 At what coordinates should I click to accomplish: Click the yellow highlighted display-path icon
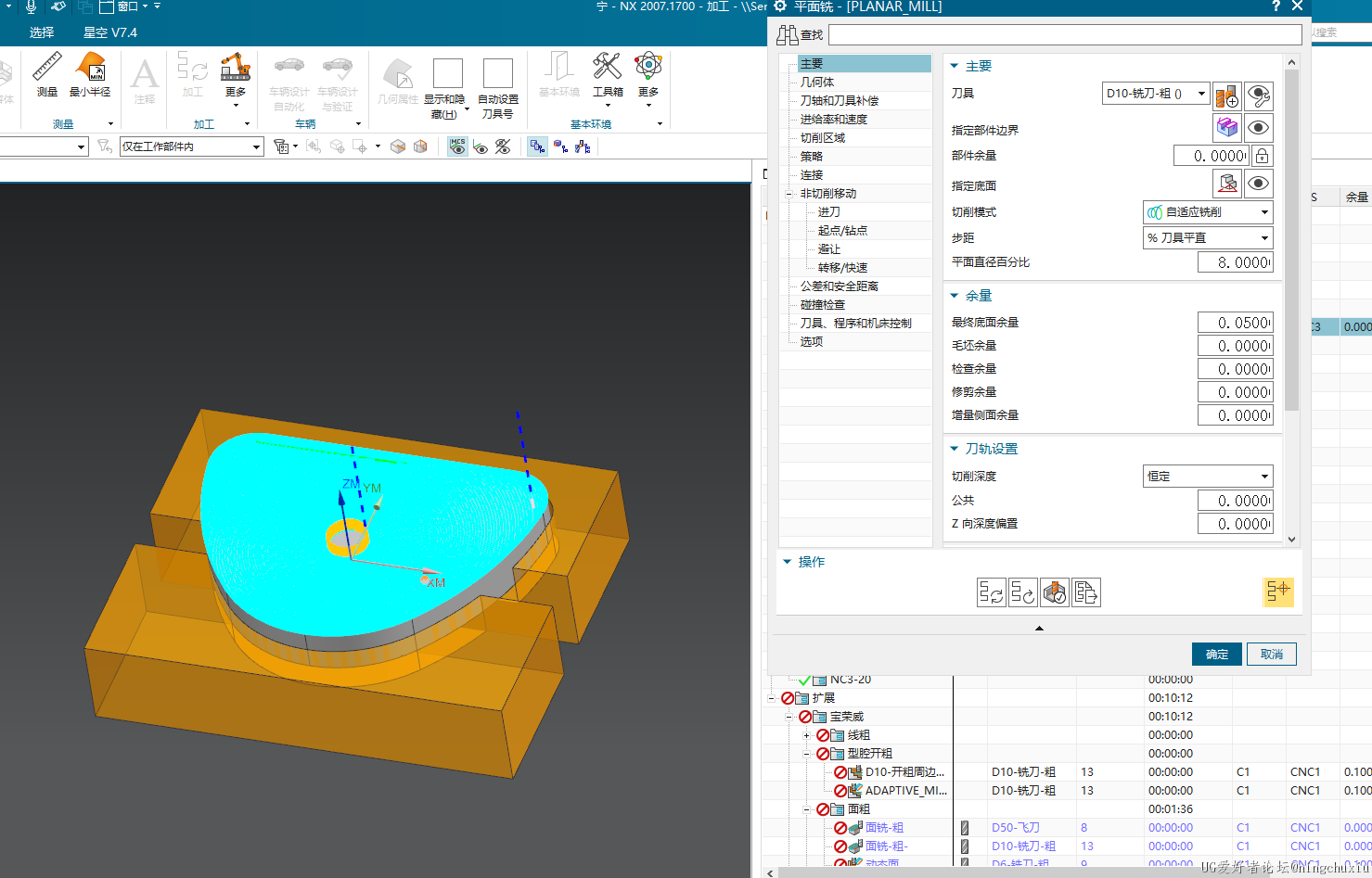coord(1278,592)
